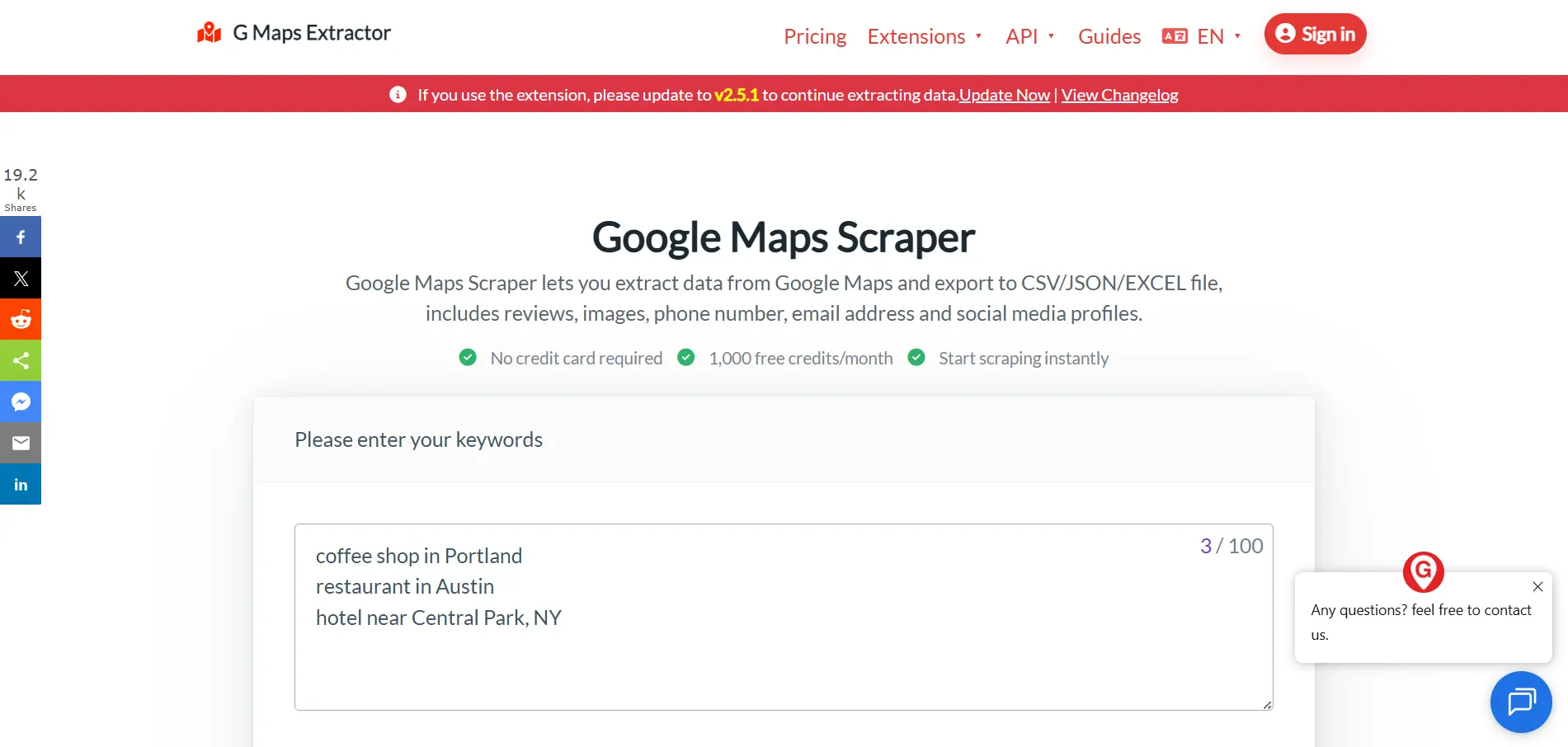Open the Extensions menu

tap(916, 36)
